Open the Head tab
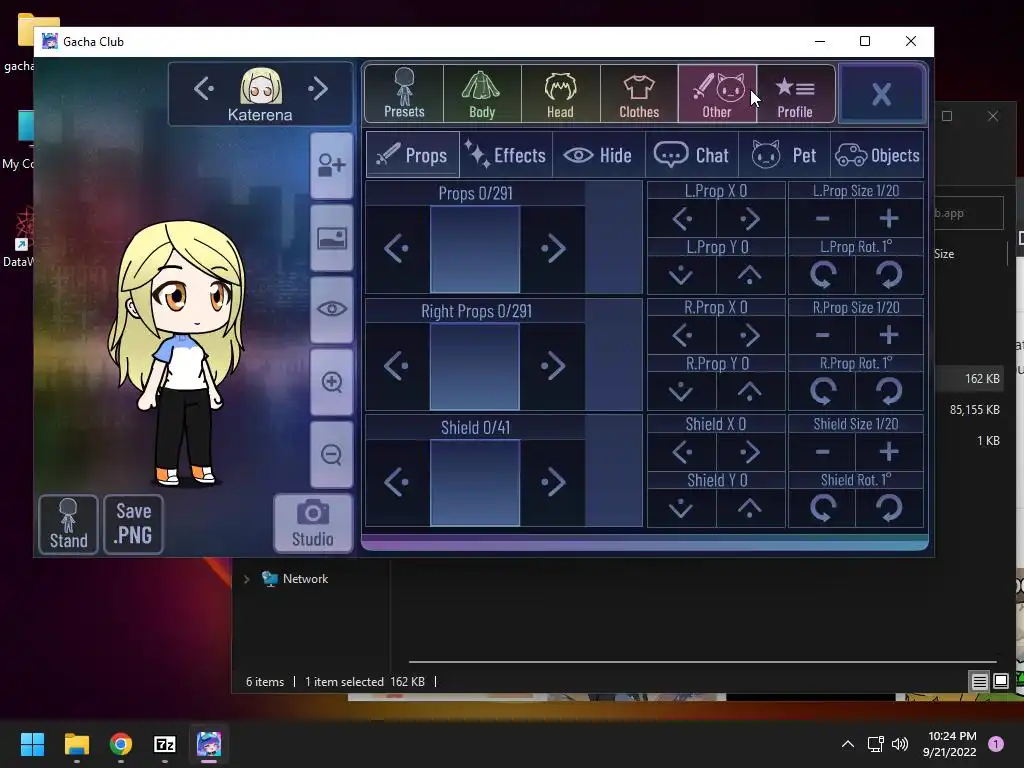1024x768 pixels. [x=560, y=93]
